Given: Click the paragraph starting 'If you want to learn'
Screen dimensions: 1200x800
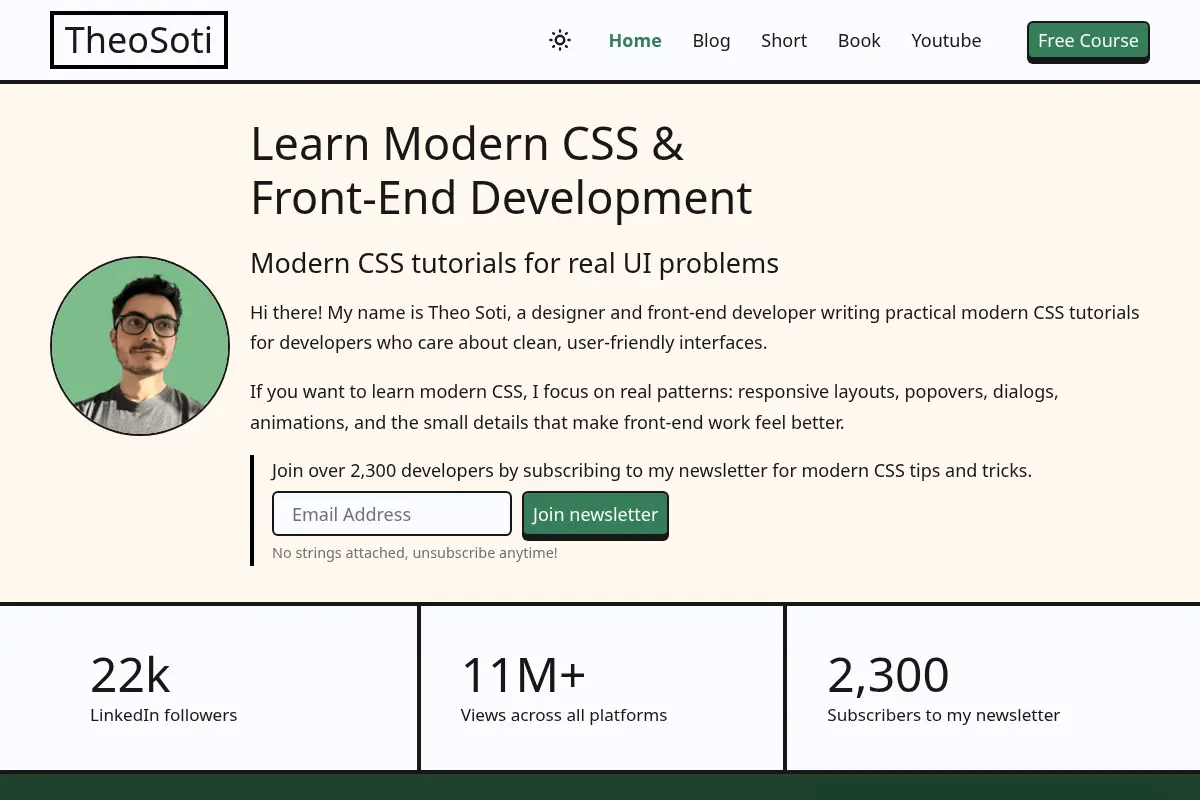Looking at the screenshot, I should 654,406.
